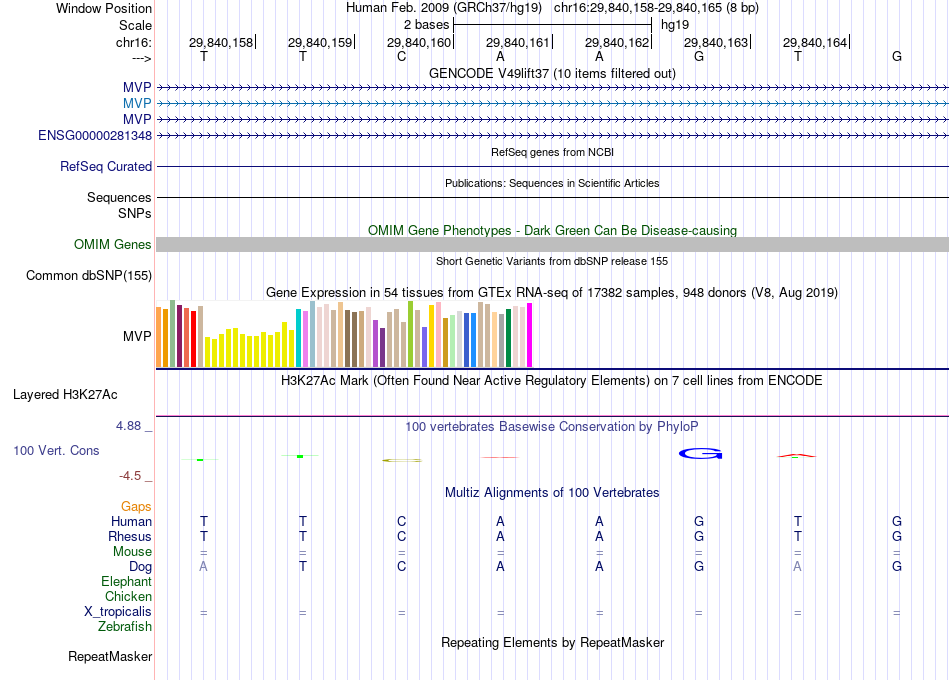Click the X_tropicalis species label
Viewport: 950px width, 680px height.
pyautogui.click(x=118, y=612)
